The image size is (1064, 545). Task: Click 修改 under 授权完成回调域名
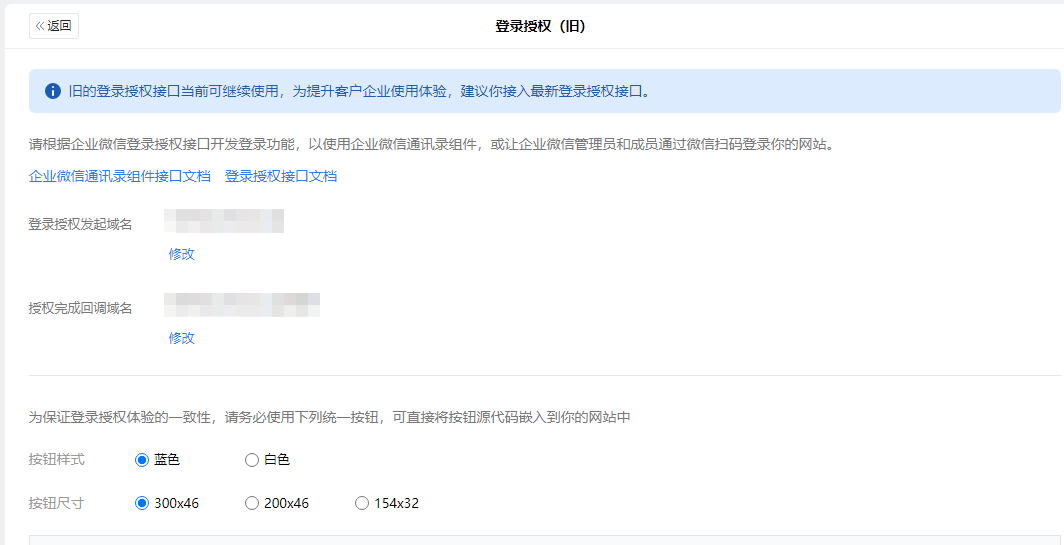coord(182,338)
